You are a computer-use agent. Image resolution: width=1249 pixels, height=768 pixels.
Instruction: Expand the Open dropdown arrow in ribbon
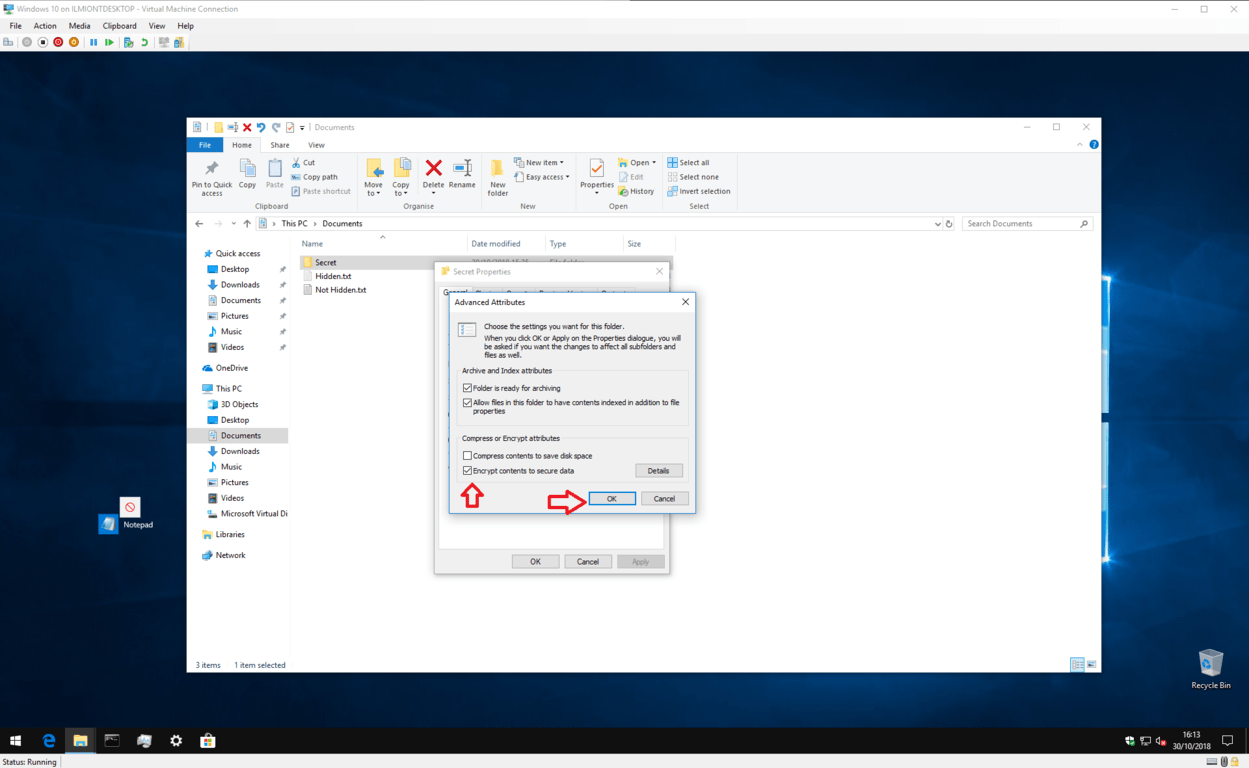[x=654, y=163]
